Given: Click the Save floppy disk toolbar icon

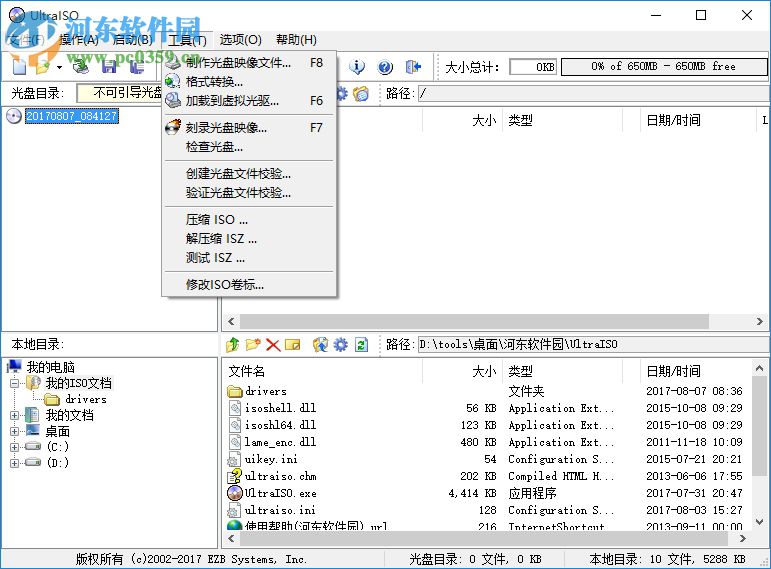Looking at the screenshot, I should 109,66.
